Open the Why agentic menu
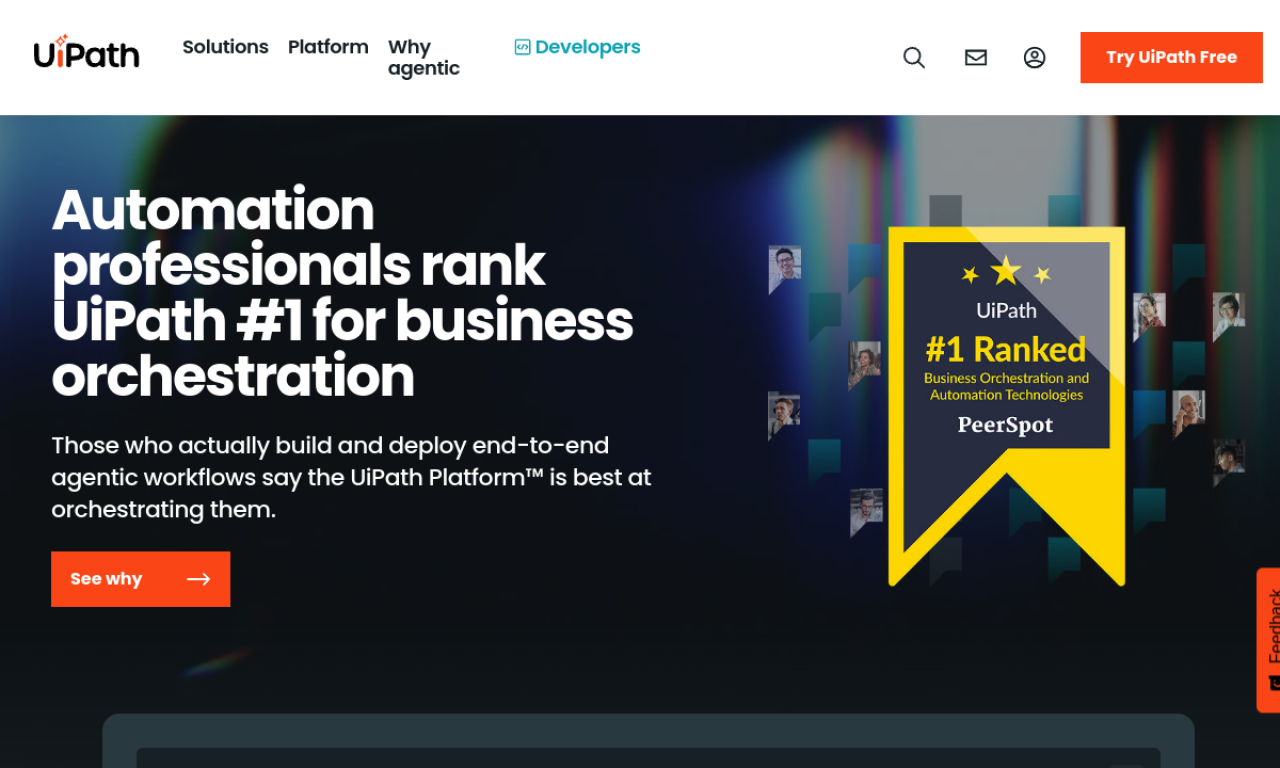The width and height of the screenshot is (1280, 768). point(424,58)
